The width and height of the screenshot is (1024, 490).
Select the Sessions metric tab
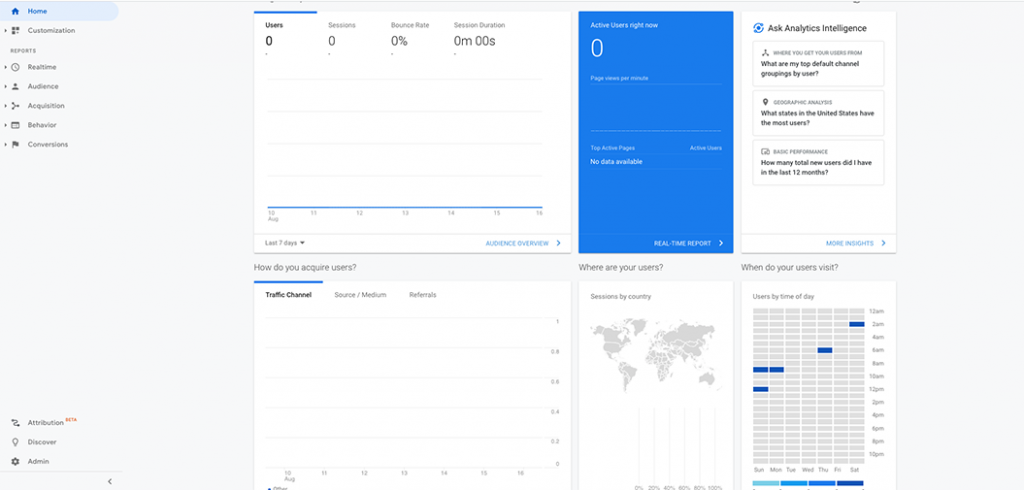click(x=342, y=36)
